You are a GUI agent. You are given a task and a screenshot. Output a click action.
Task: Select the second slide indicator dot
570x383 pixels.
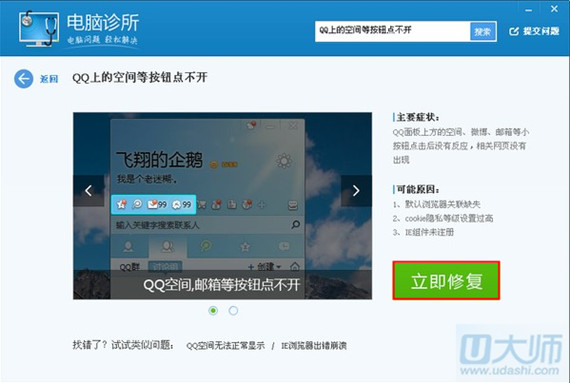233,310
